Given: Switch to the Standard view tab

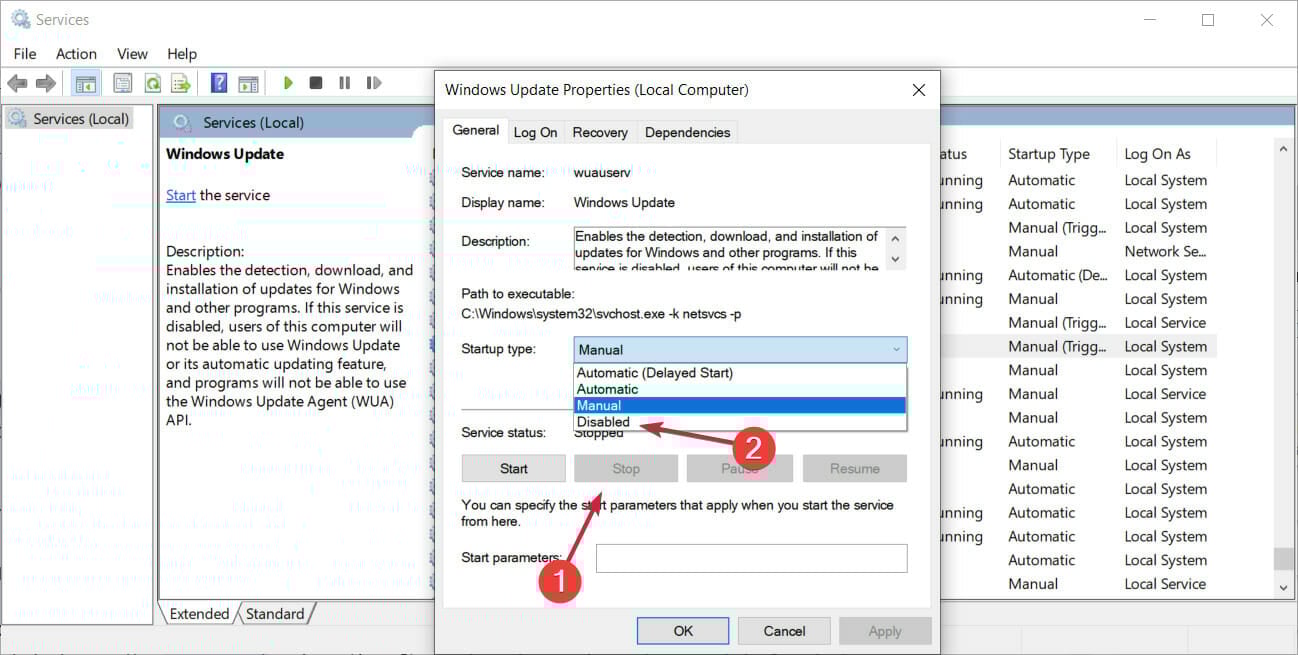Looking at the screenshot, I should click(275, 614).
